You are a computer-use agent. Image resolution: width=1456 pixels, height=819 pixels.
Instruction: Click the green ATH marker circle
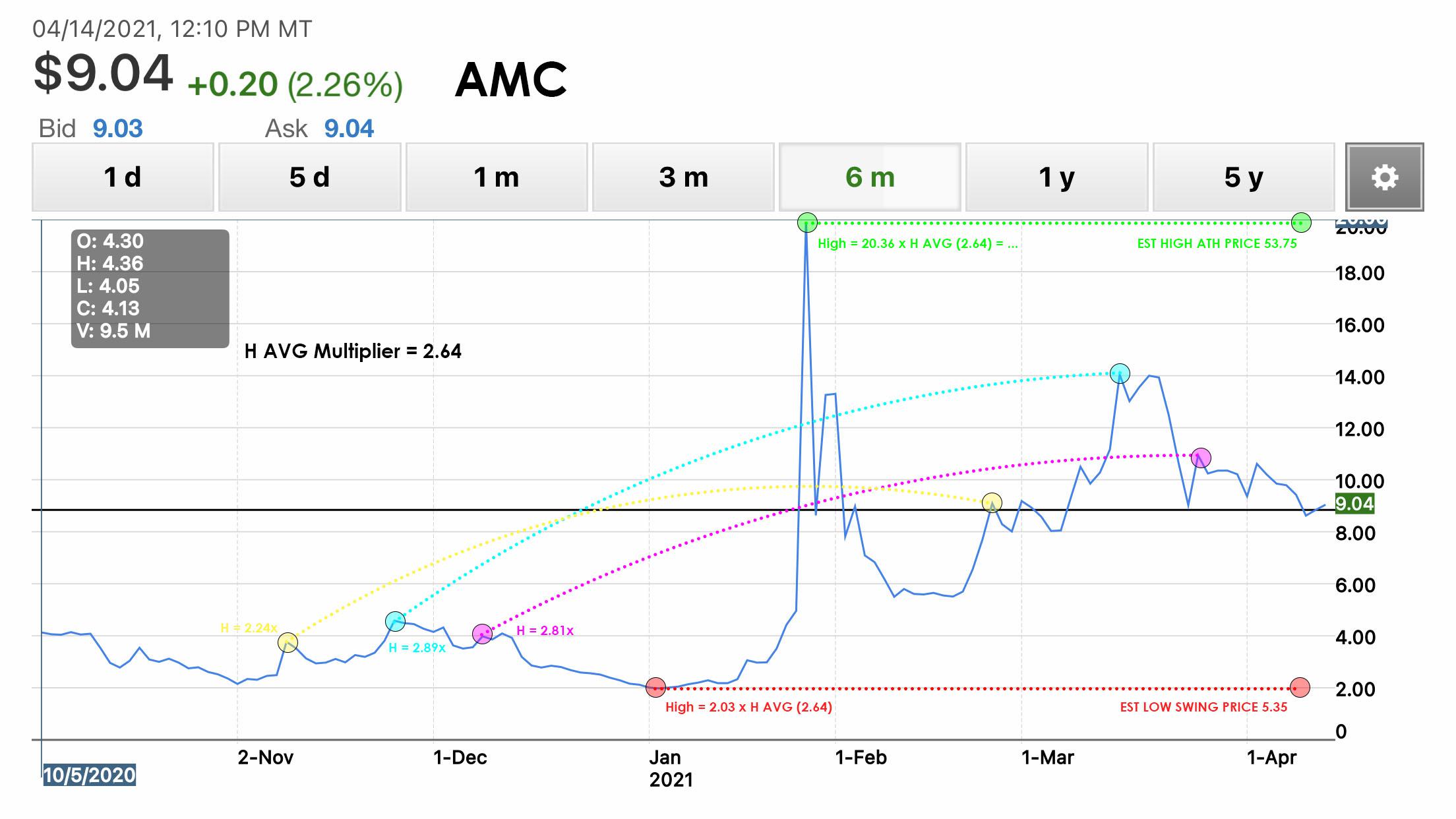click(x=807, y=223)
